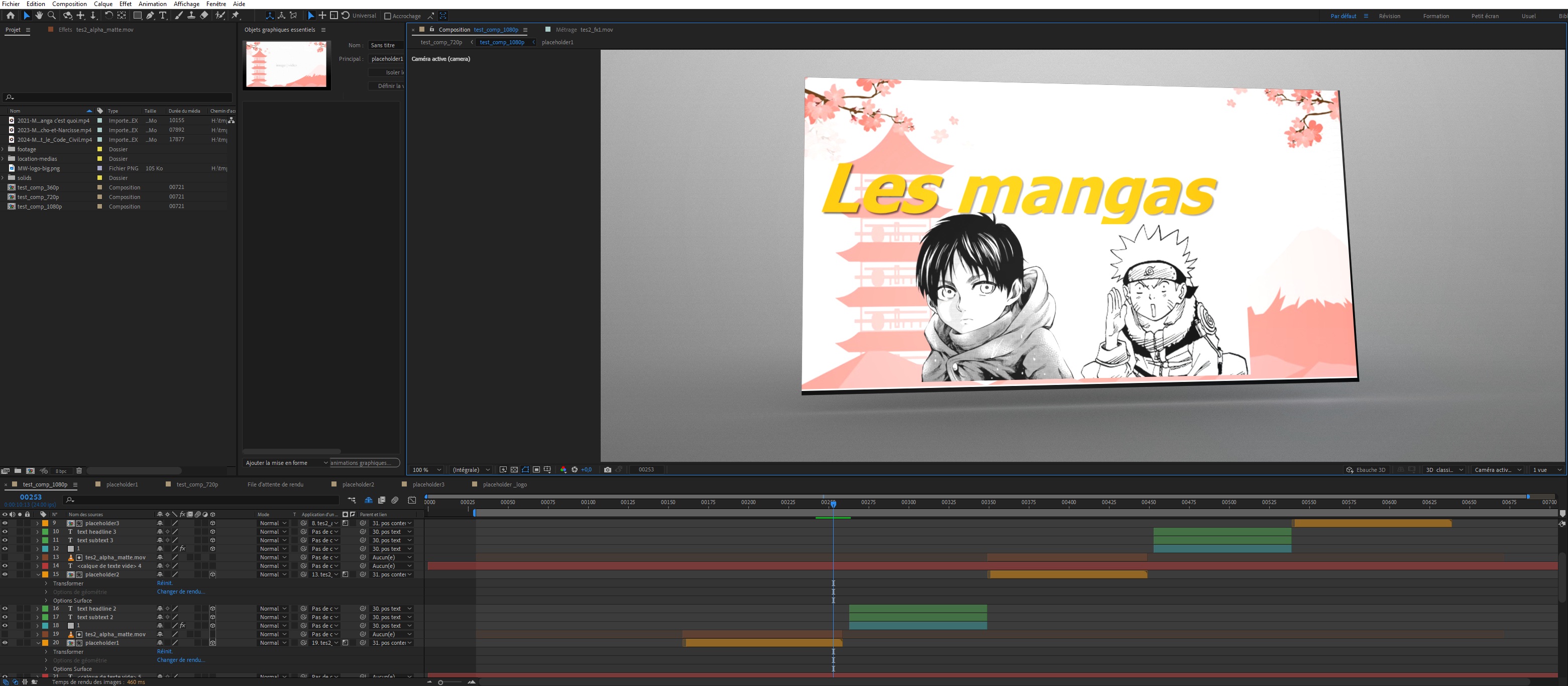1568x686 pixels.
Task: Select the Pen tool
Action: point(150,15)
